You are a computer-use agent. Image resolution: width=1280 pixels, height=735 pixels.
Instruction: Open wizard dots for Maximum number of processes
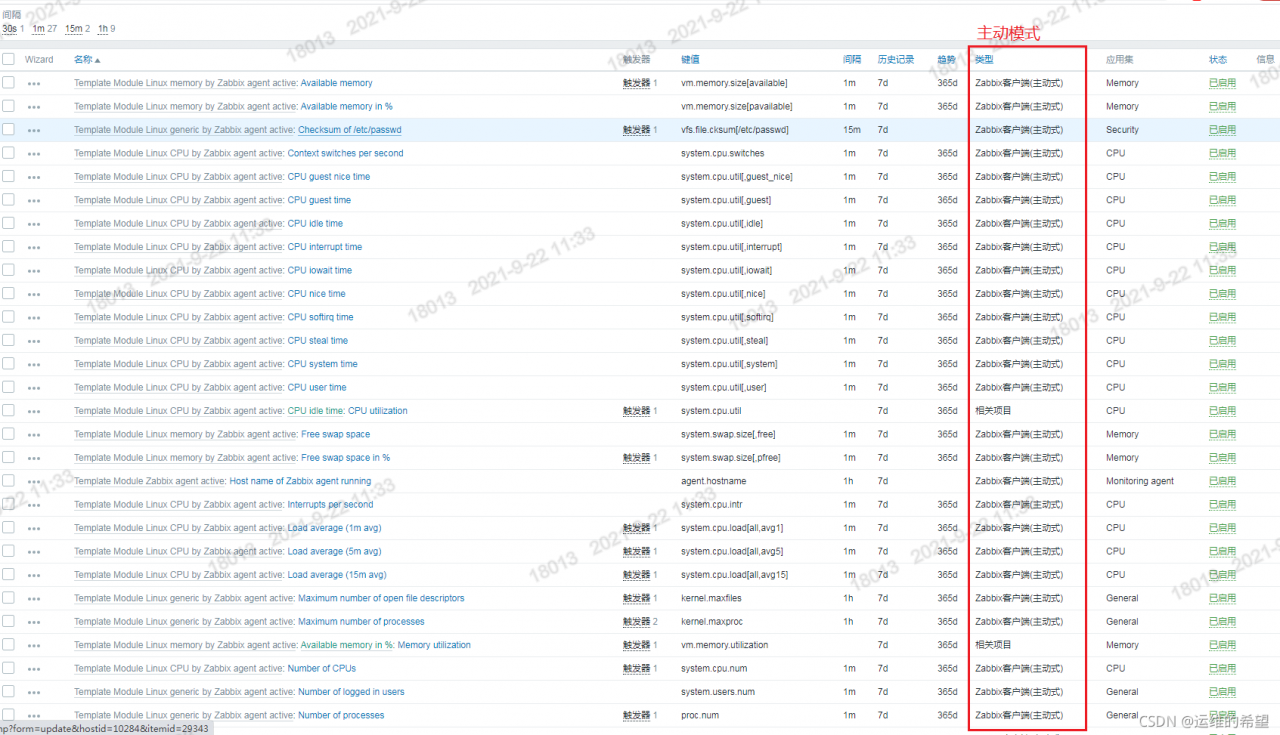[34, 622]
